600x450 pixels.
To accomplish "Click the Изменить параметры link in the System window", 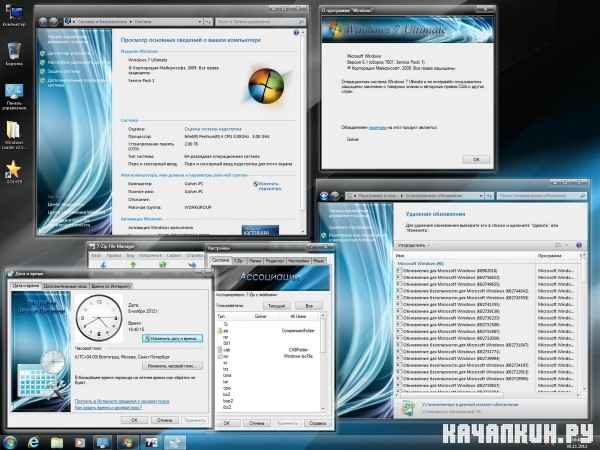I will tap(267, 186).
